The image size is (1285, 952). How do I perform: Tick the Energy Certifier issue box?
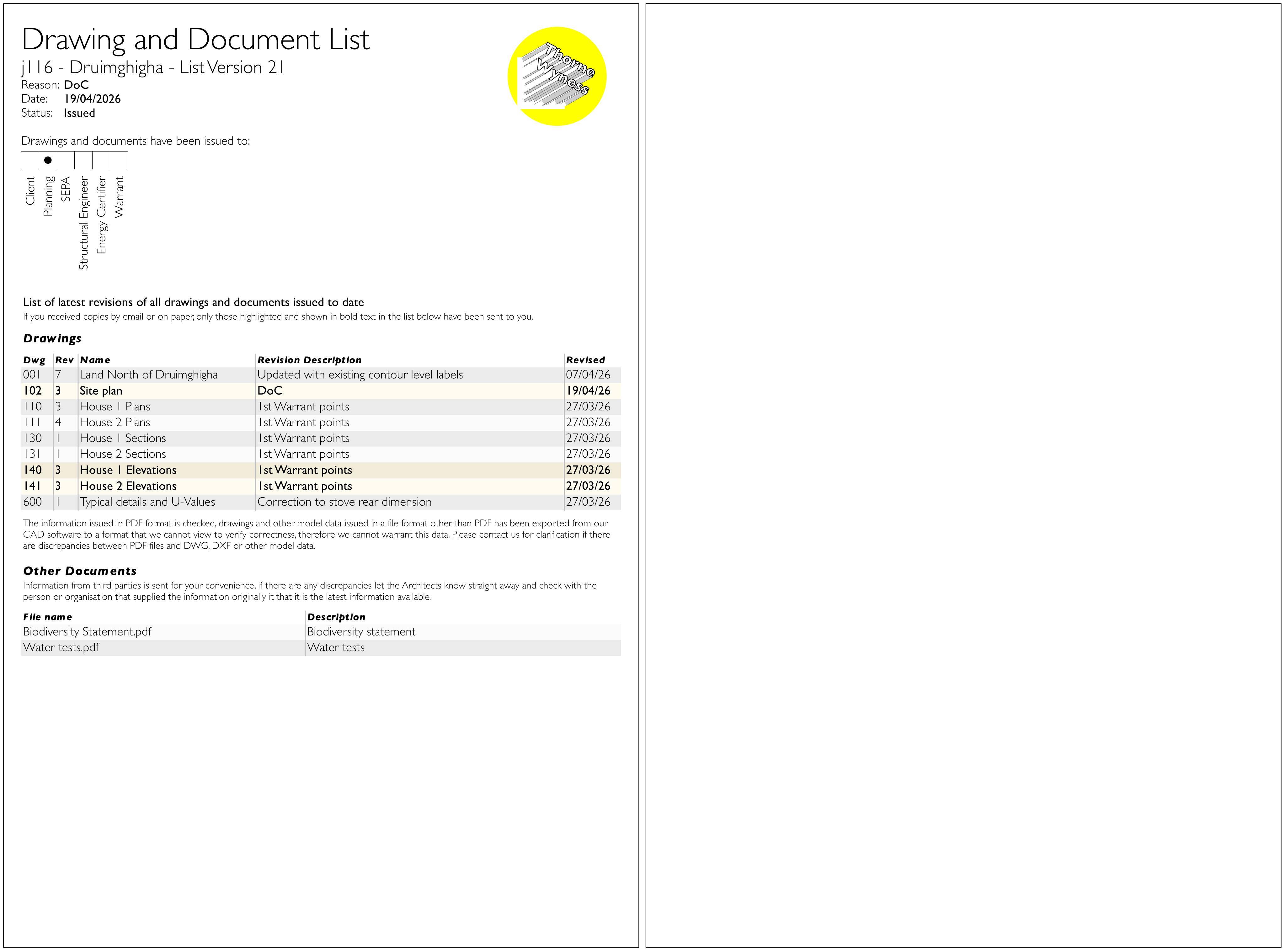point(101,160)
